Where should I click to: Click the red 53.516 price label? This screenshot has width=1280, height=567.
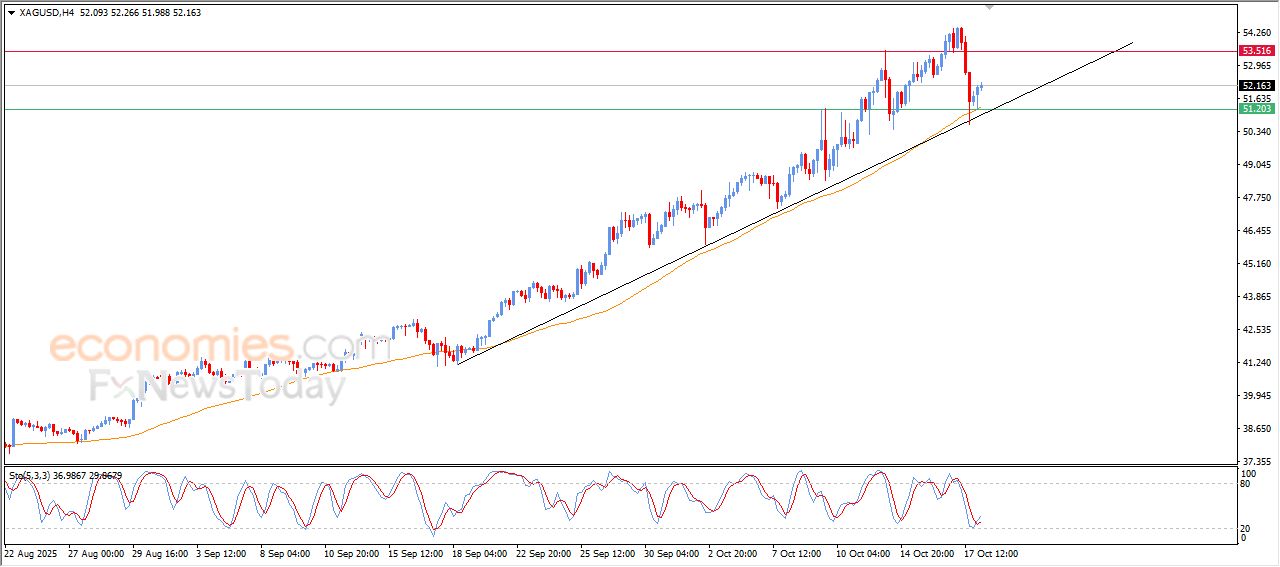coord(1256,51)
